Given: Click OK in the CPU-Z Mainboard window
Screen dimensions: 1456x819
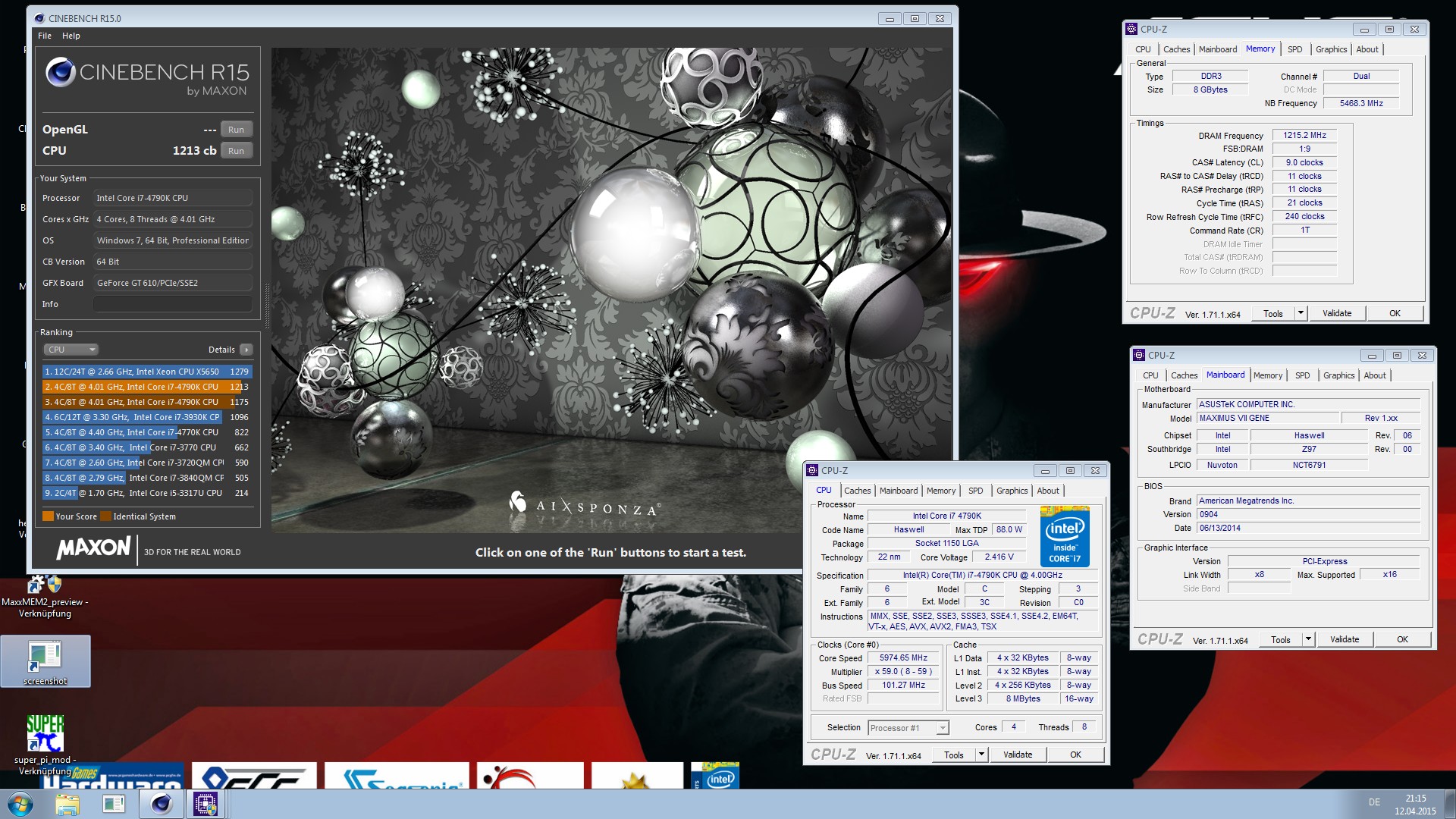Looking at the screenshot, I should coord(1402,639).
